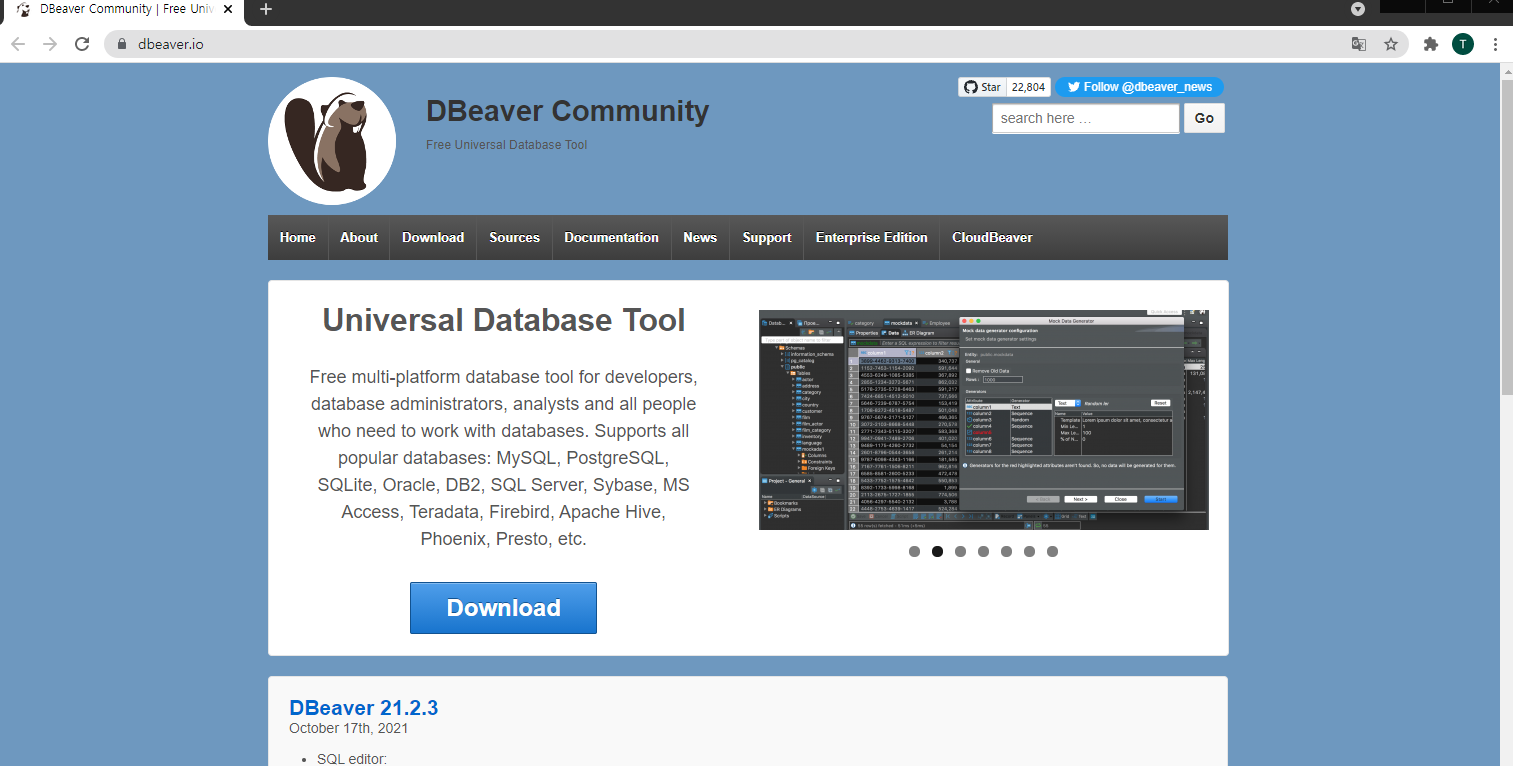Open the translate page icon
1513x766 pixels.
(x=1359, y=44)
